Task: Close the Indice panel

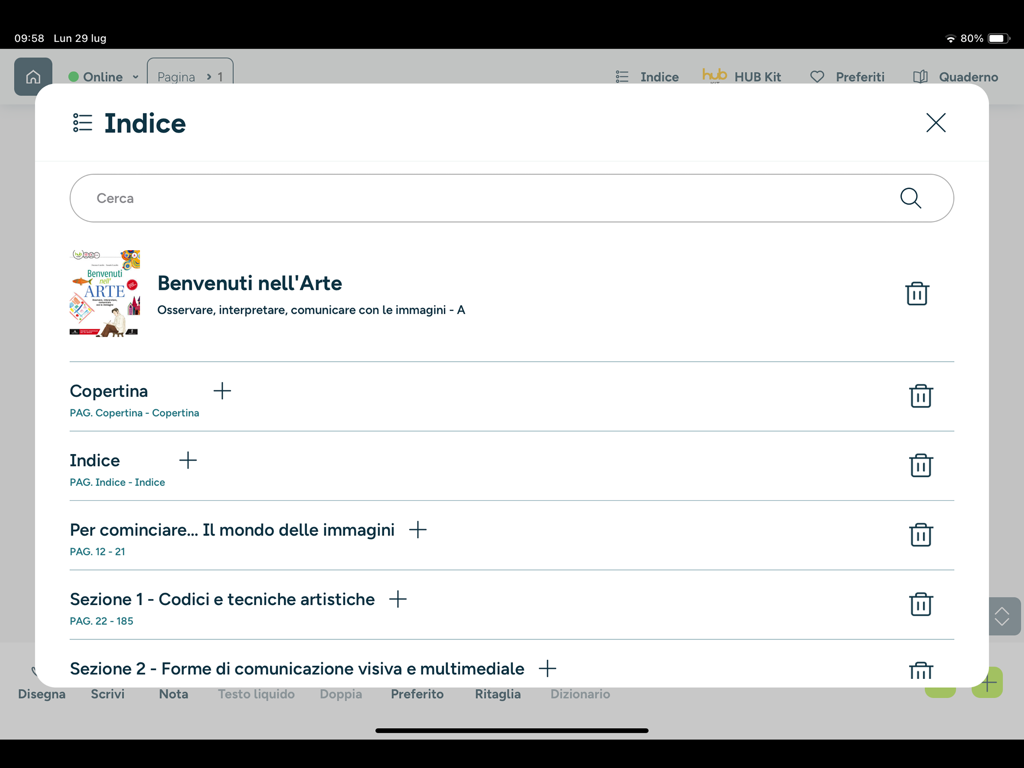Action: (x=936, y=123)
